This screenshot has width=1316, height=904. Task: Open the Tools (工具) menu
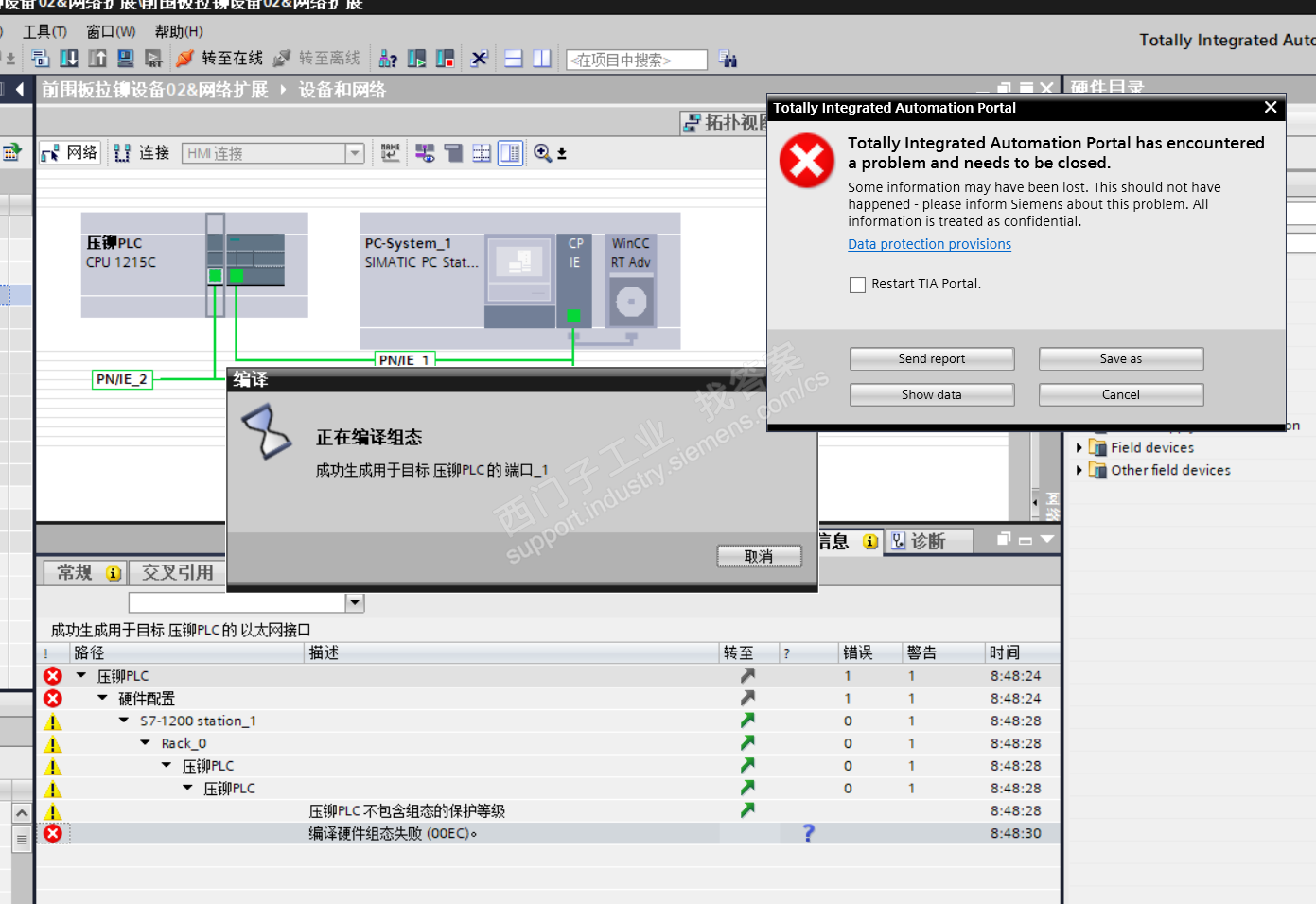pos(44,31)
